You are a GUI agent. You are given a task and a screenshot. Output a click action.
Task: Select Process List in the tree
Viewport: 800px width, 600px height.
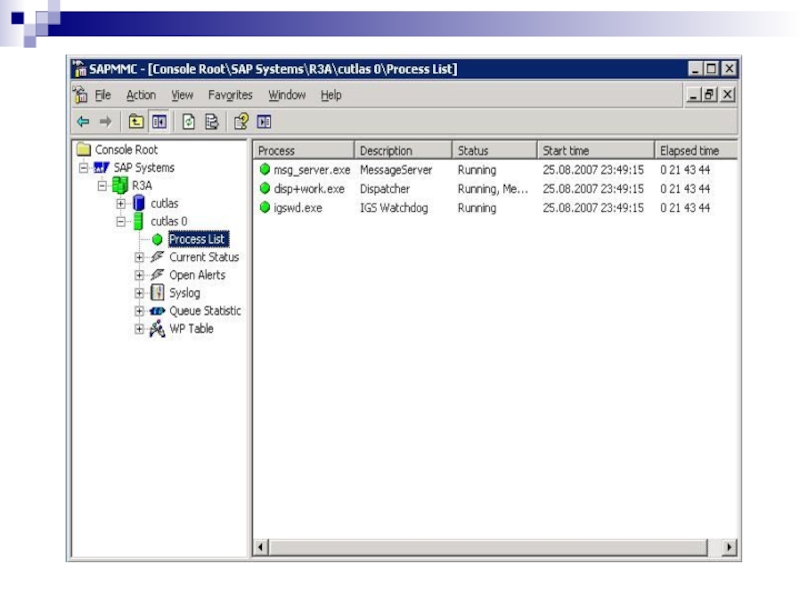(x=197, y=239)
